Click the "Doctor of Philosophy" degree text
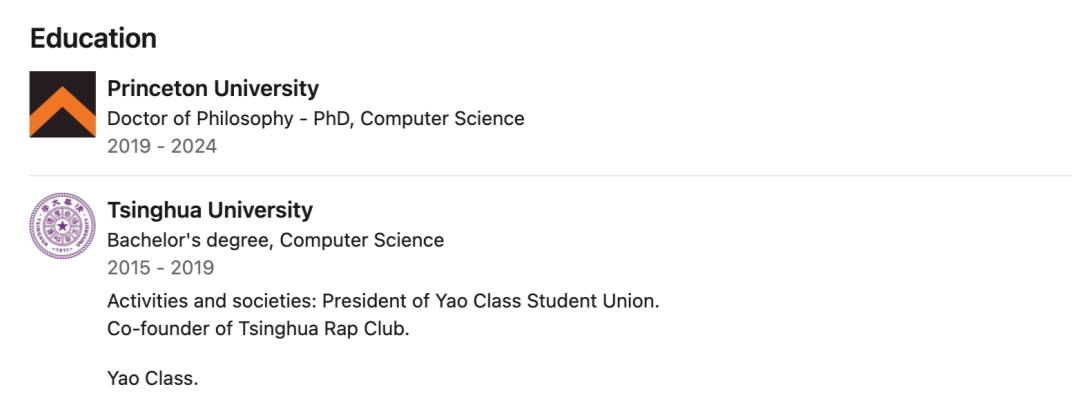The width and height of the screenshot is (1072, 416). pyautogui.click(x=198, y=118)
